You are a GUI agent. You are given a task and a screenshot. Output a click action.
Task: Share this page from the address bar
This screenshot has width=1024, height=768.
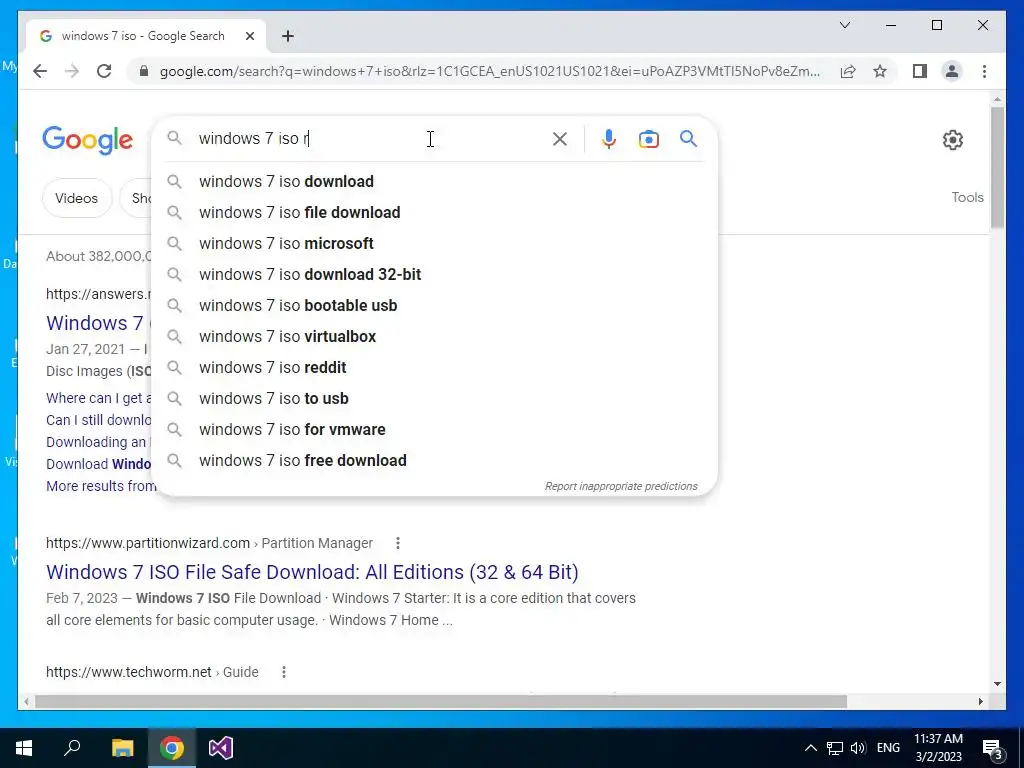click(848, 71)
